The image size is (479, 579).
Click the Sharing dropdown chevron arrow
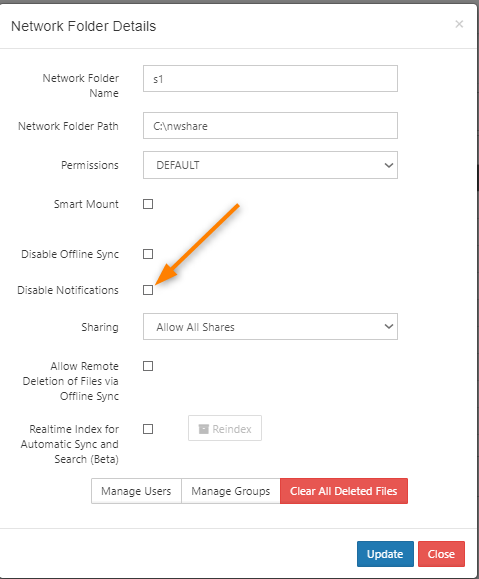pos(389,326)
